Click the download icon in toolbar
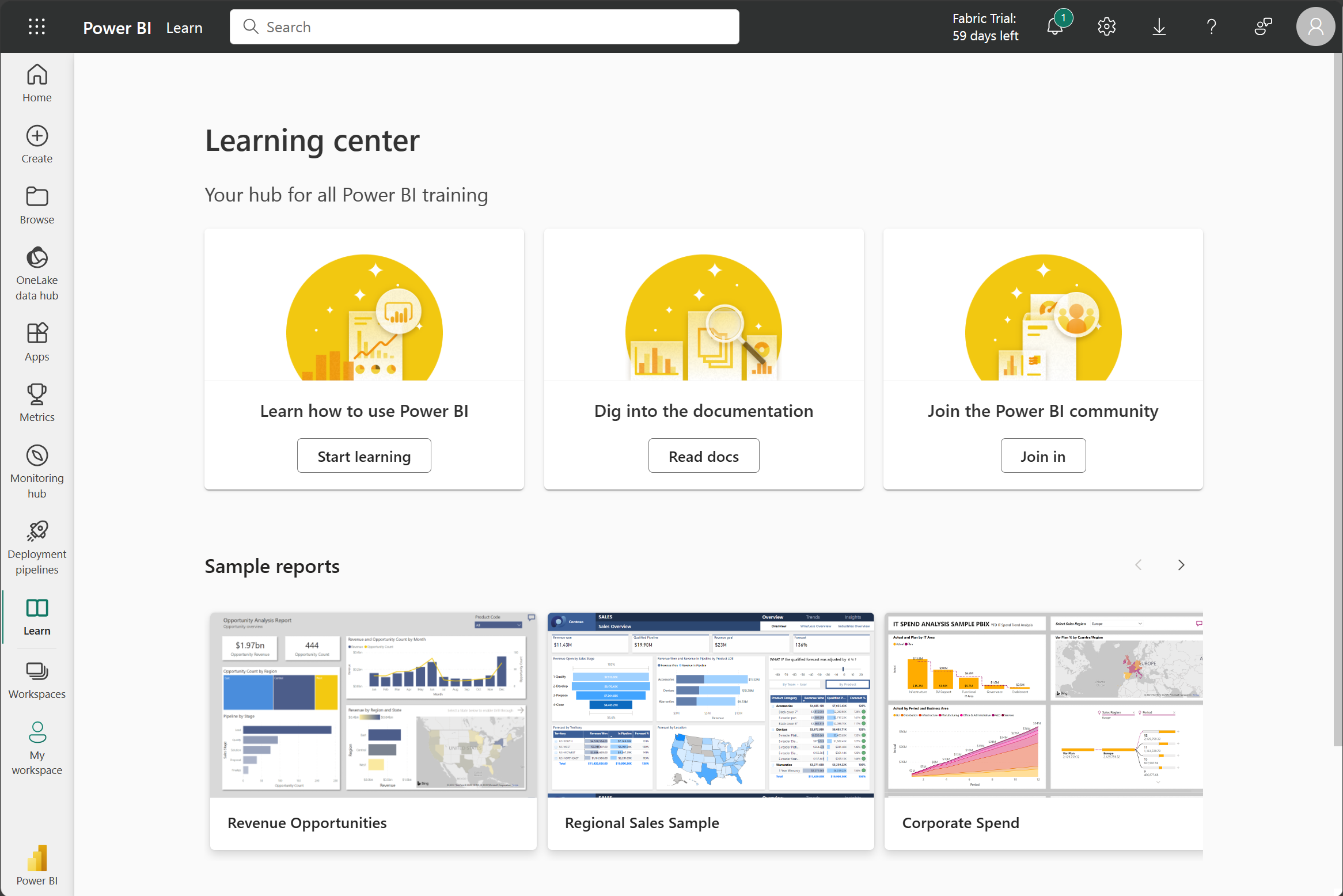Image resolution: width=1343 pixels, height=896 pixels. pyautogui.click(x=1159, y=26)
